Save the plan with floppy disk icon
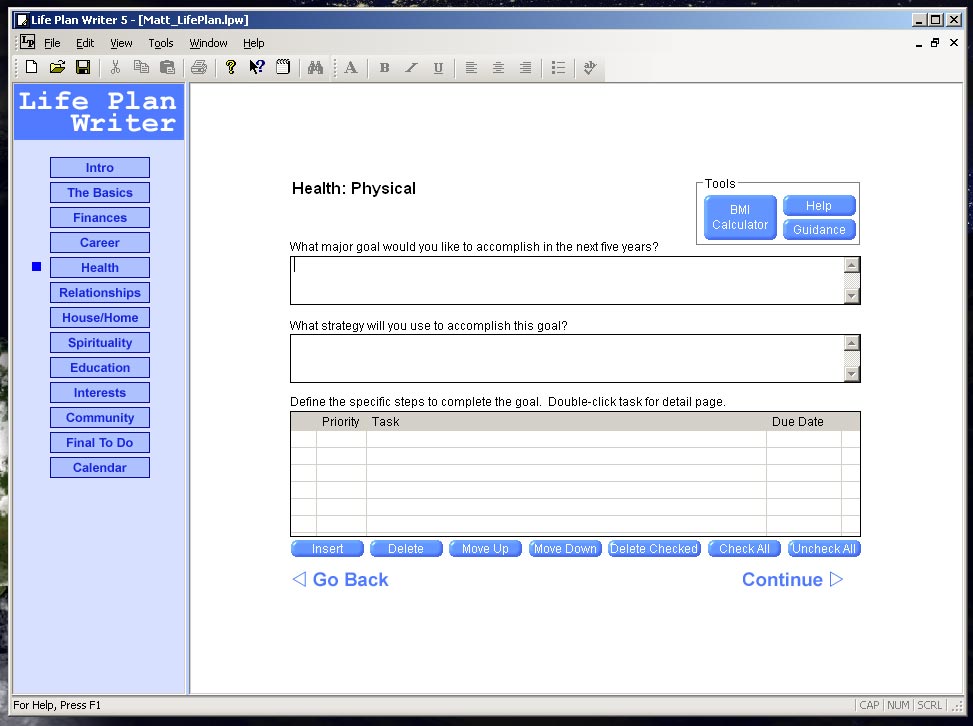This screenshot has width=973, height=726. (x=83, y=67)
